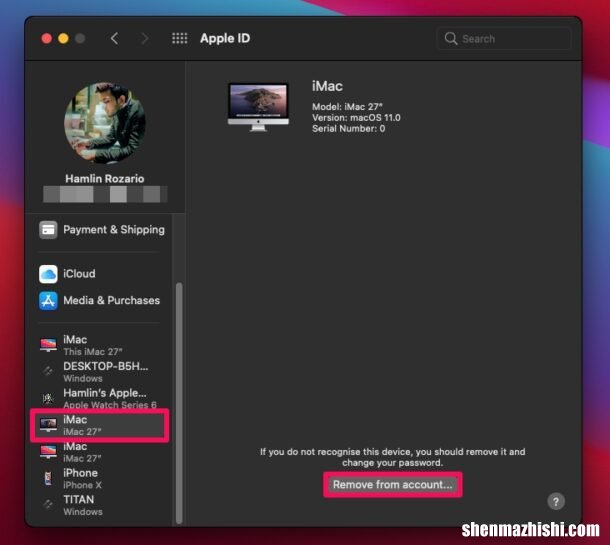The image size is (610, 545).
Task: Select the 'This iMac 27"' device row
Action: [x=102, y=345]
